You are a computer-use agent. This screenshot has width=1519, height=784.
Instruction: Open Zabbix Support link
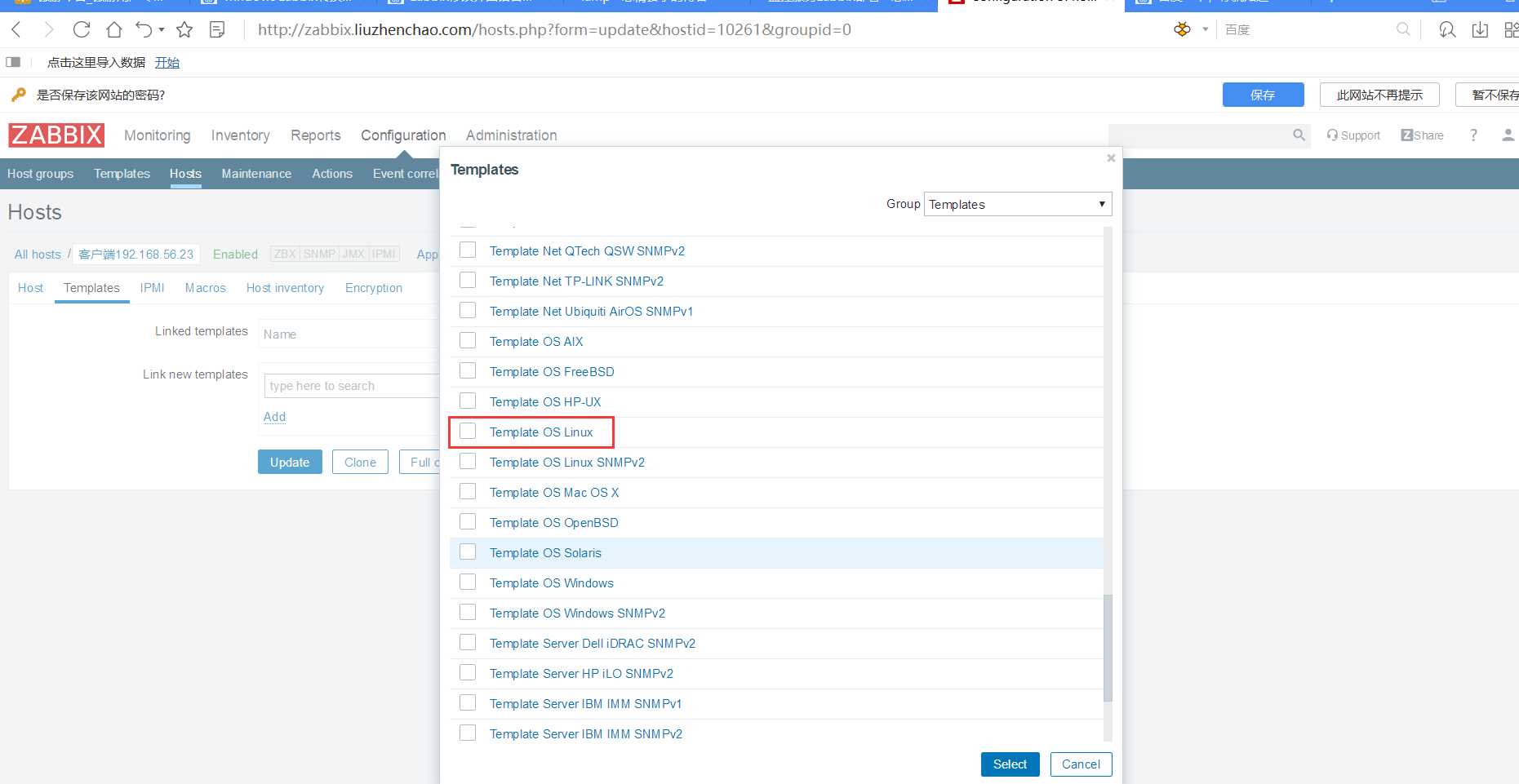point(1353,135)
